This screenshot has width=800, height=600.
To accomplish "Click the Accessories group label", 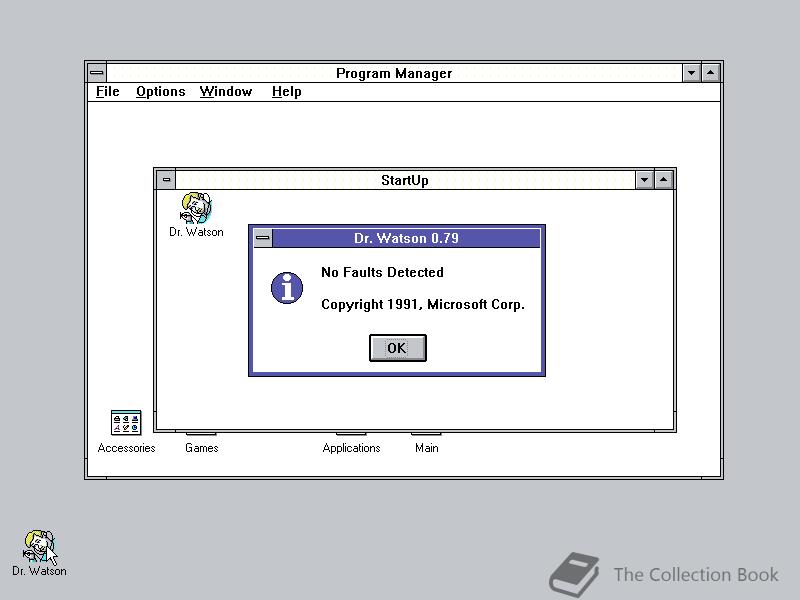I will point(126,448).
